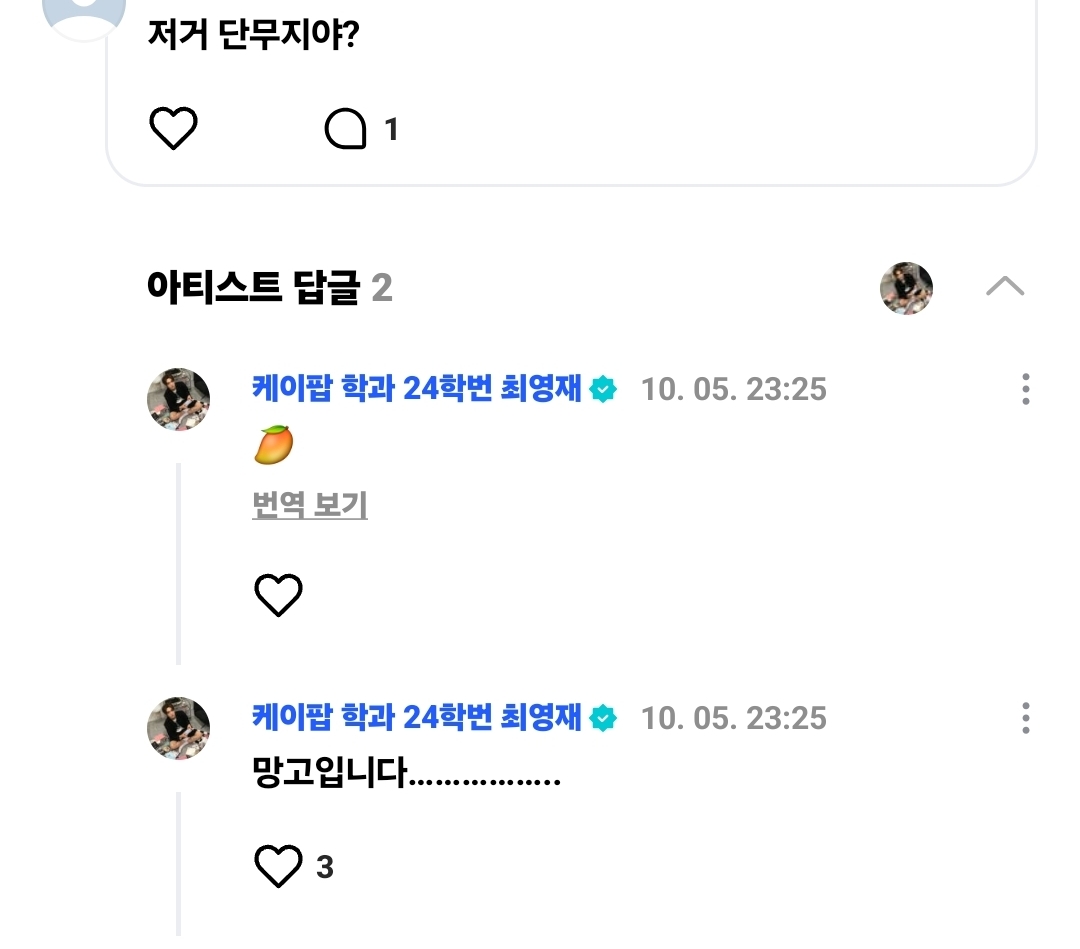Viewport: 1080px width, 949px height.
Task: Click the reply count 1 next to the bubble
Action: coord(391,129)
